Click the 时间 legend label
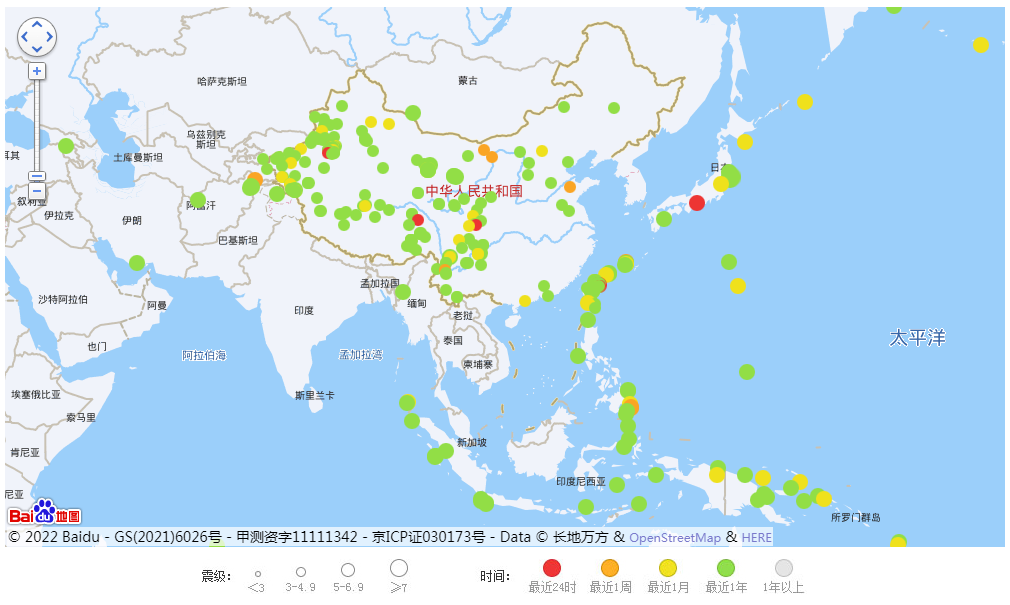 [495, 575]
